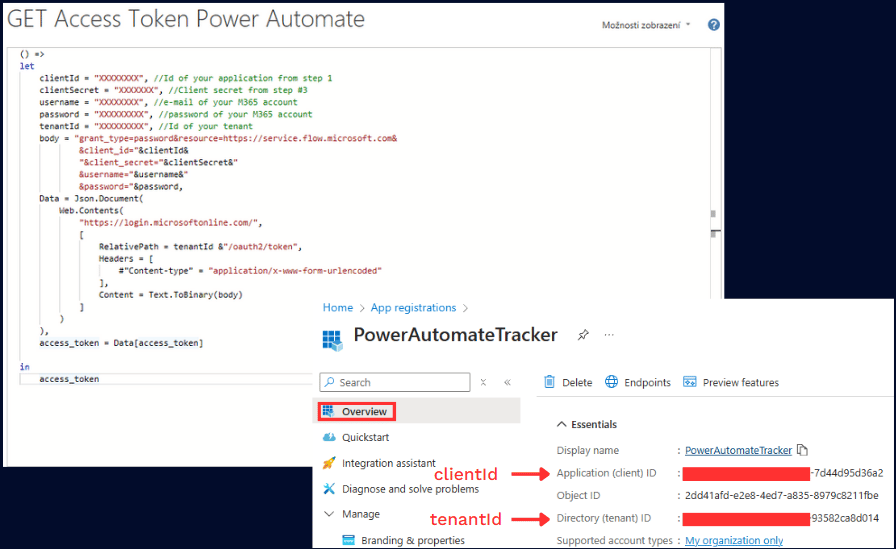Viewport: 896px width, 549px height.
Task: Click the Object ID value text
Action: 782,495
